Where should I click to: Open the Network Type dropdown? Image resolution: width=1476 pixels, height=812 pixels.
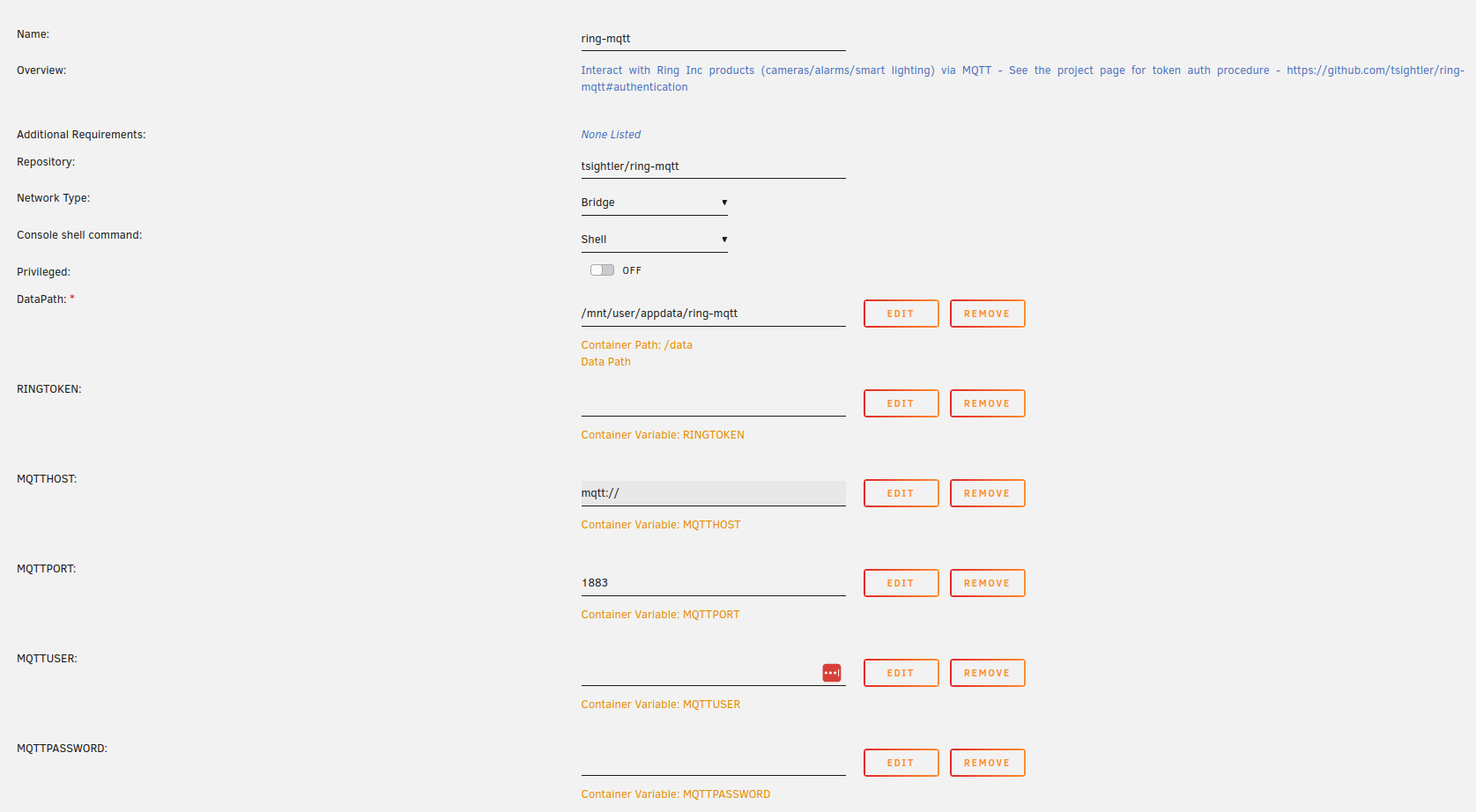[x=654, y=203]
